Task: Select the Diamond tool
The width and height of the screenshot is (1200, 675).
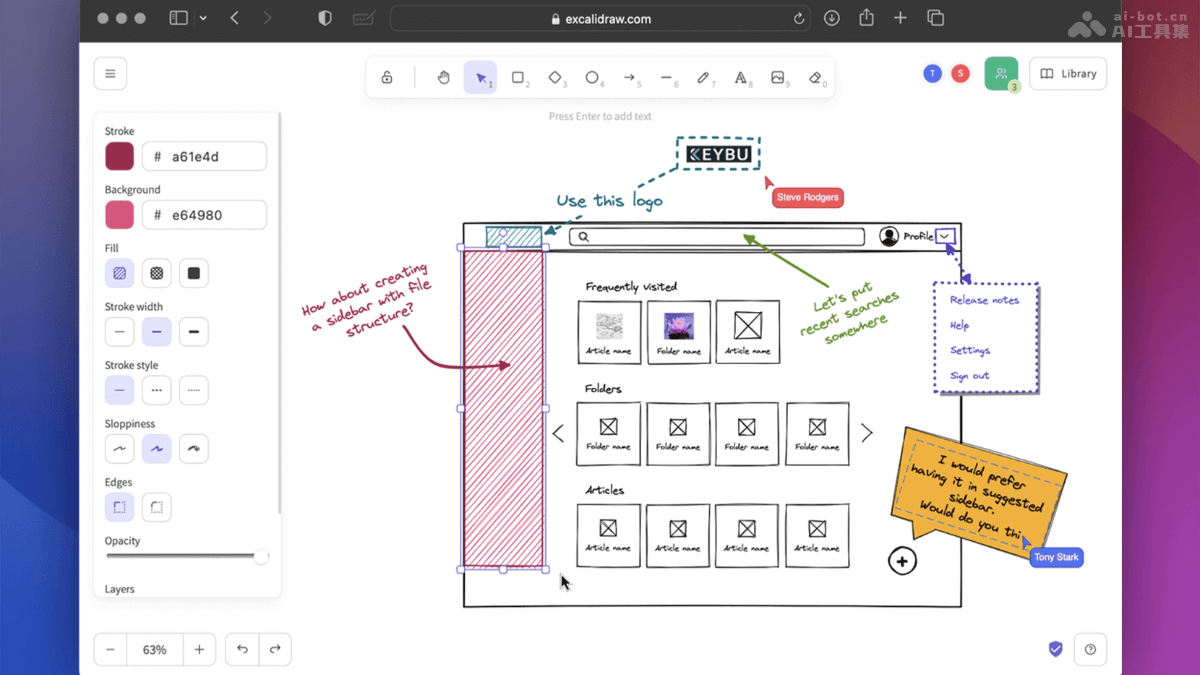Action: 557,77
